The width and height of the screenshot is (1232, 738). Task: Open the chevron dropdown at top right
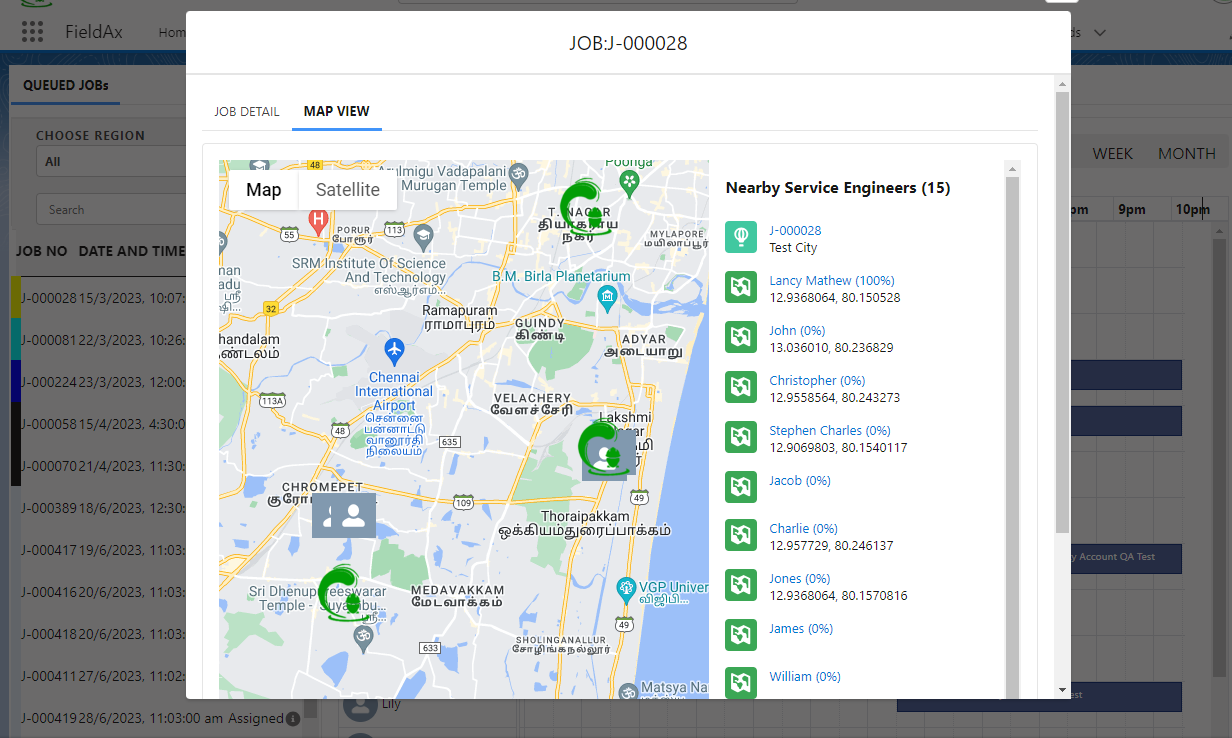pyautogui.click(x=1100, y=31)
